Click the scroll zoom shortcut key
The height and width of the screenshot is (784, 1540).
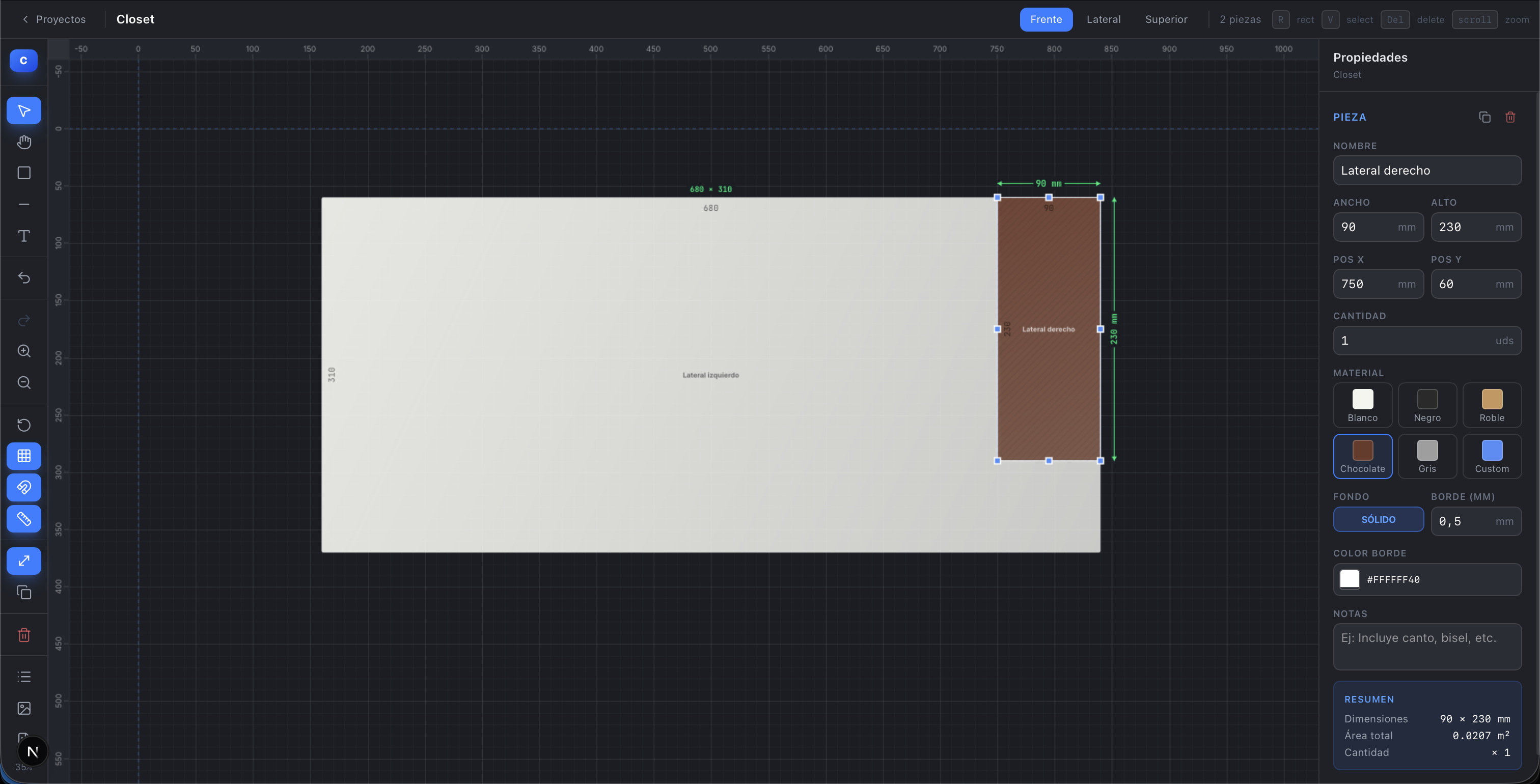1474,19
